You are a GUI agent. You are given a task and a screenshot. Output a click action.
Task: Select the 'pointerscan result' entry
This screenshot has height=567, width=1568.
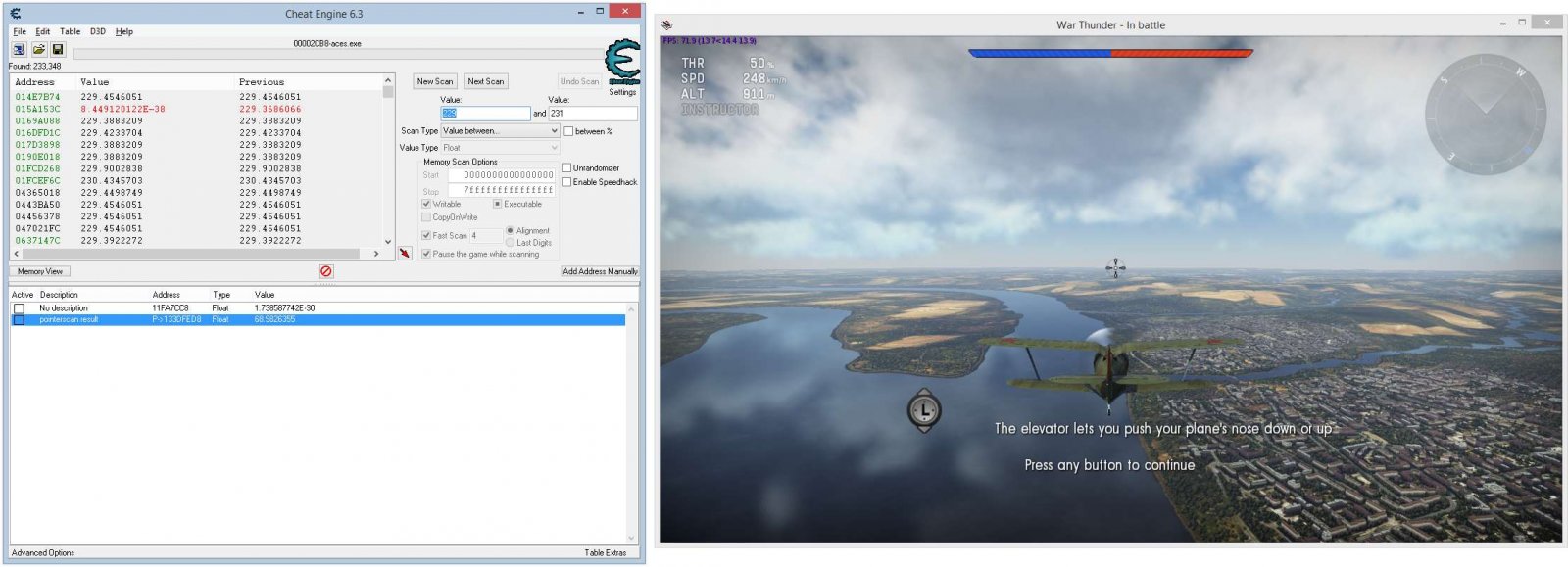tap(318, 320)
